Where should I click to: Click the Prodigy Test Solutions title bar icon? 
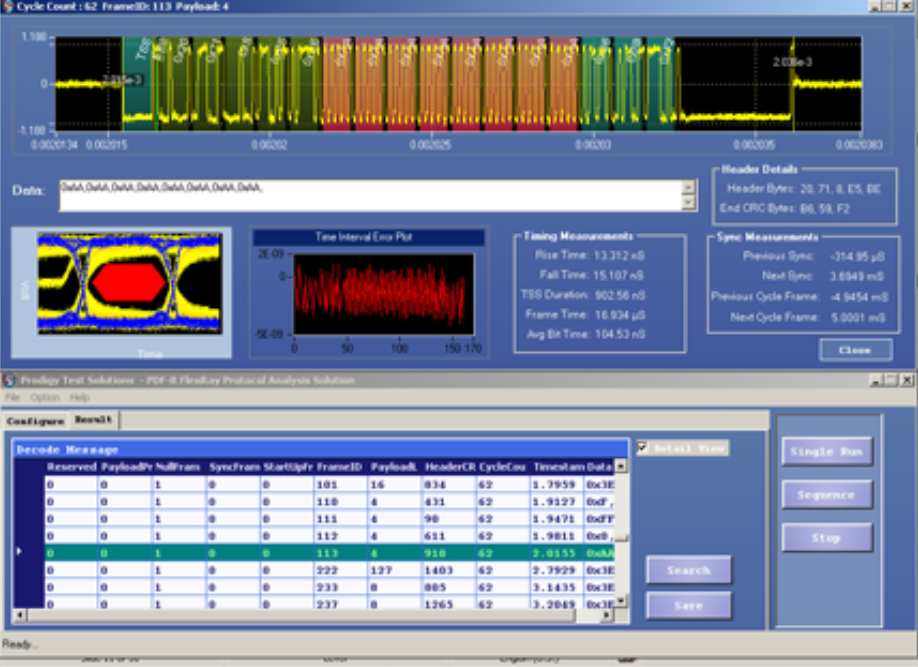click(x=8, y=380)
